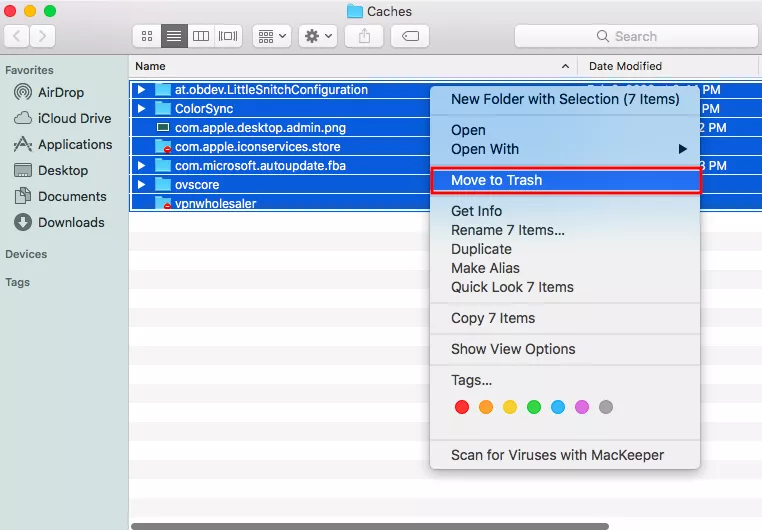Click the Edit Tags toolbar button

point(410,36)
